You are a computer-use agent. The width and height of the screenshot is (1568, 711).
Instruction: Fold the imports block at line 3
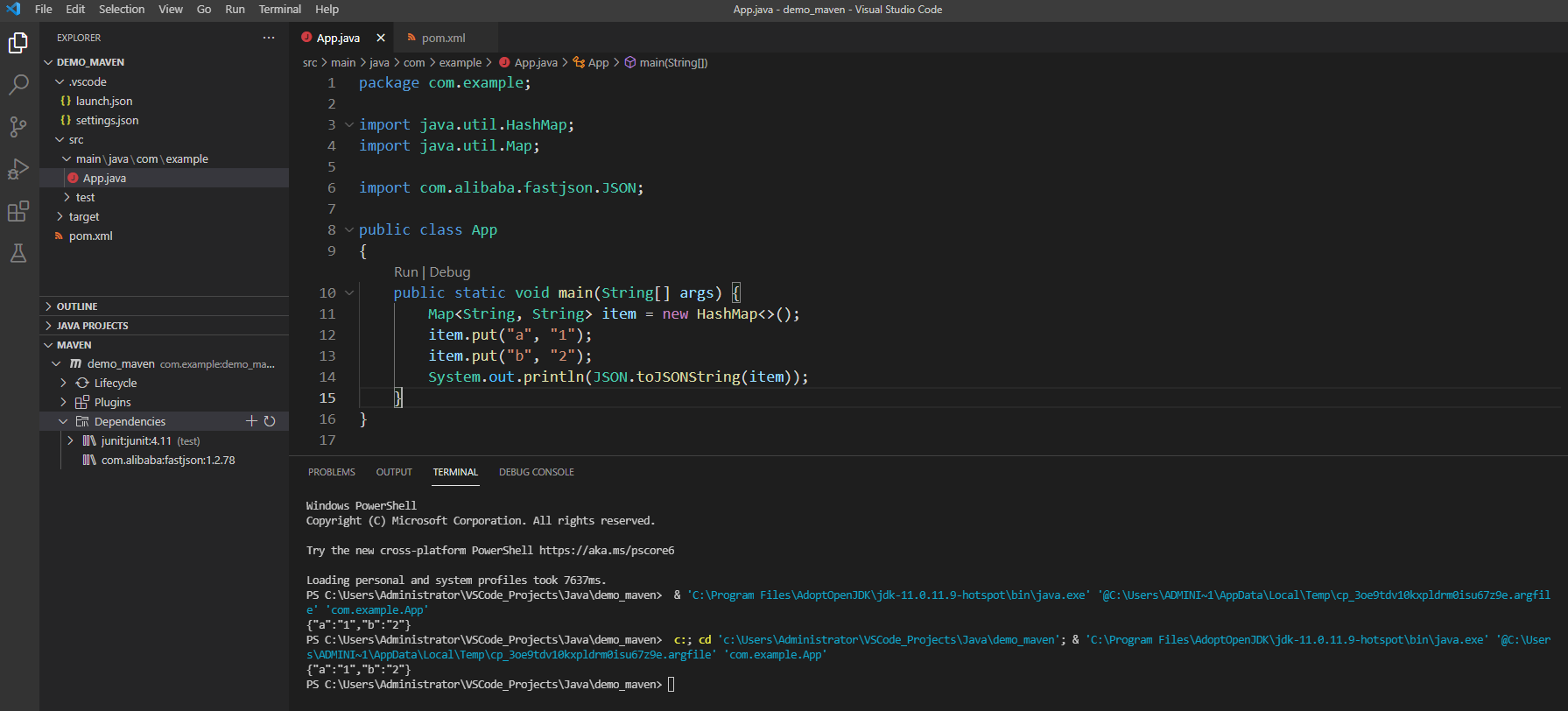(x=349, y=124)
